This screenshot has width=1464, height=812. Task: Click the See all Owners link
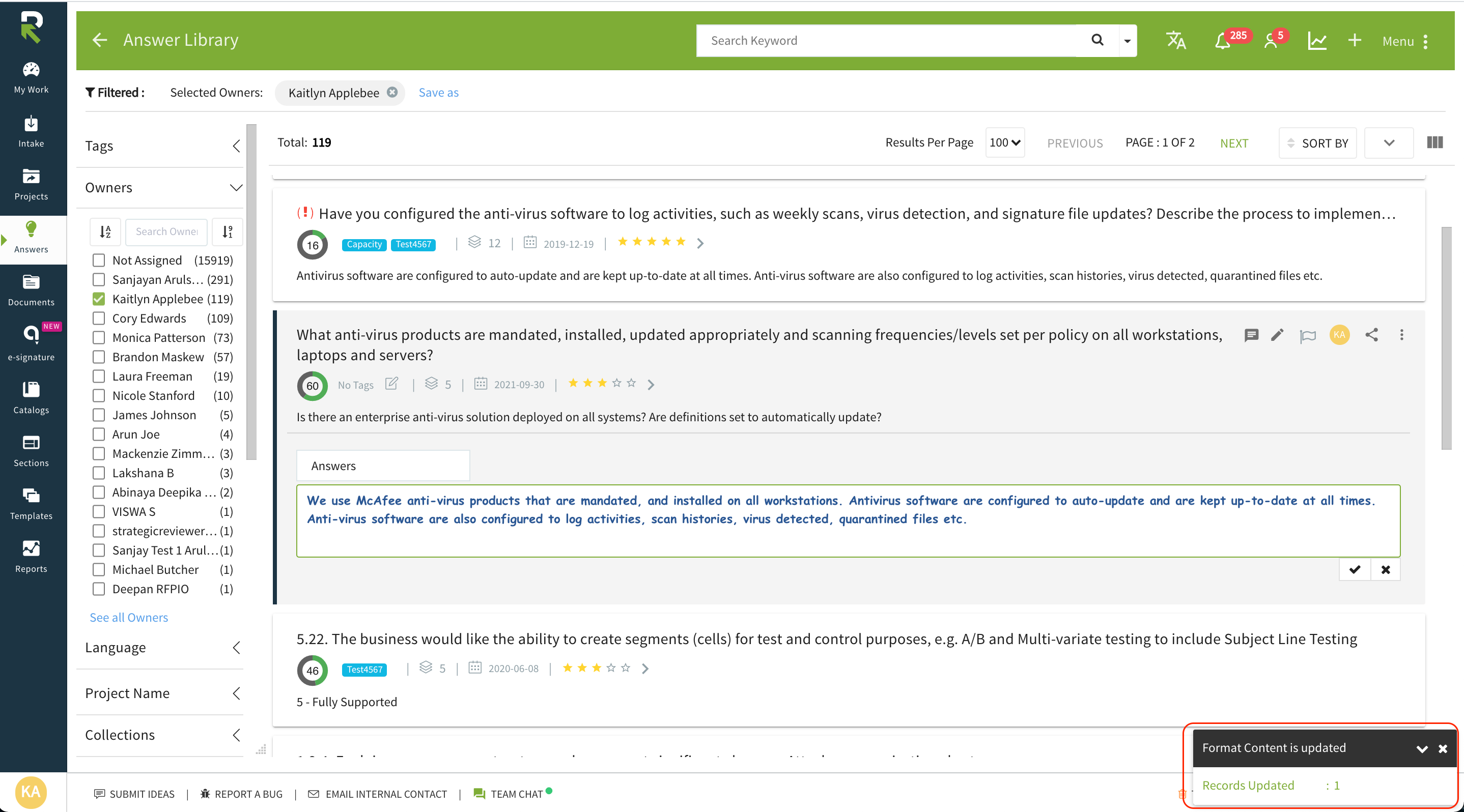coord(128,617)
